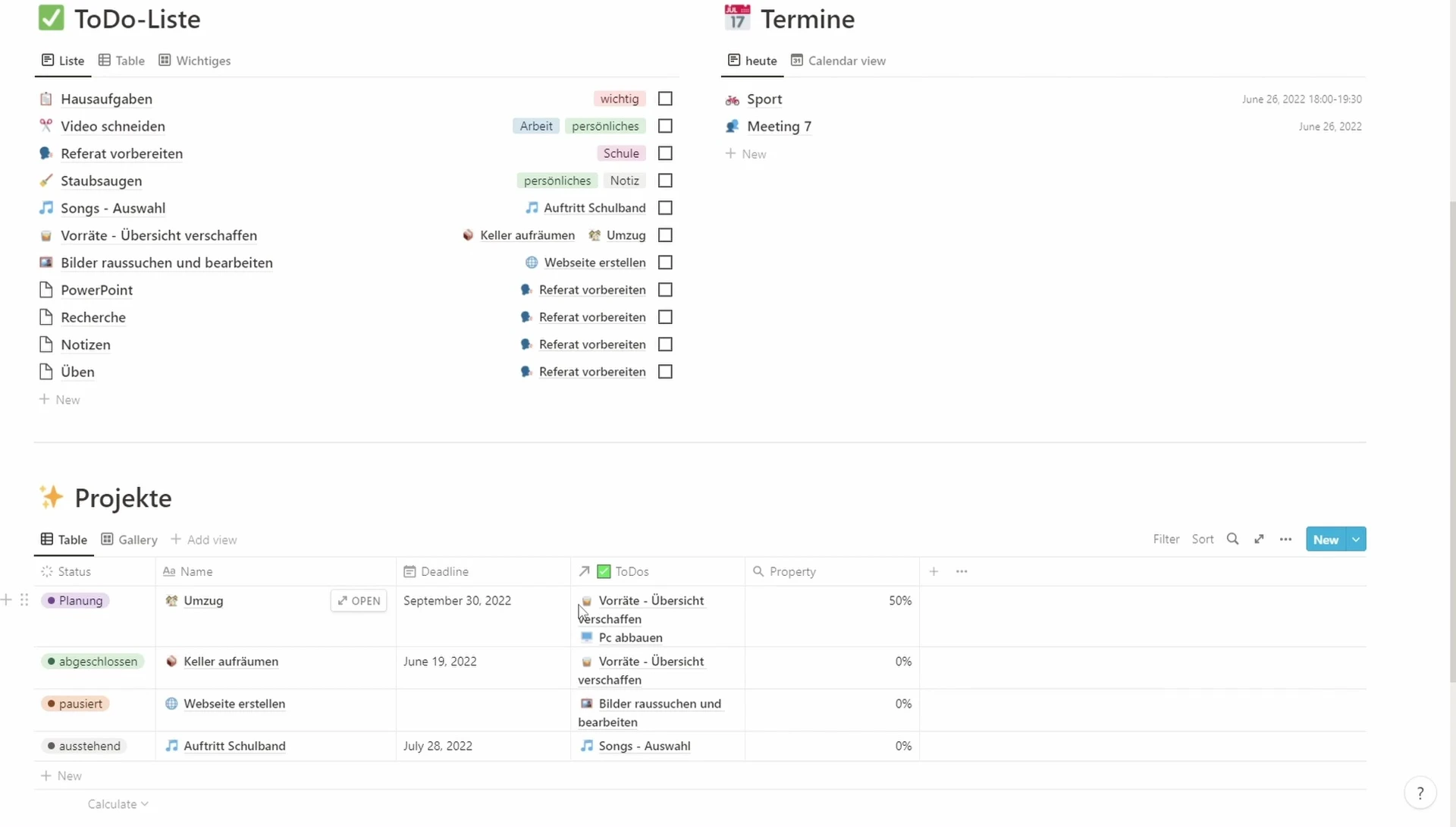Check off the Üben task
Viewport: 1456px width, 827px height.
(665, 372)
